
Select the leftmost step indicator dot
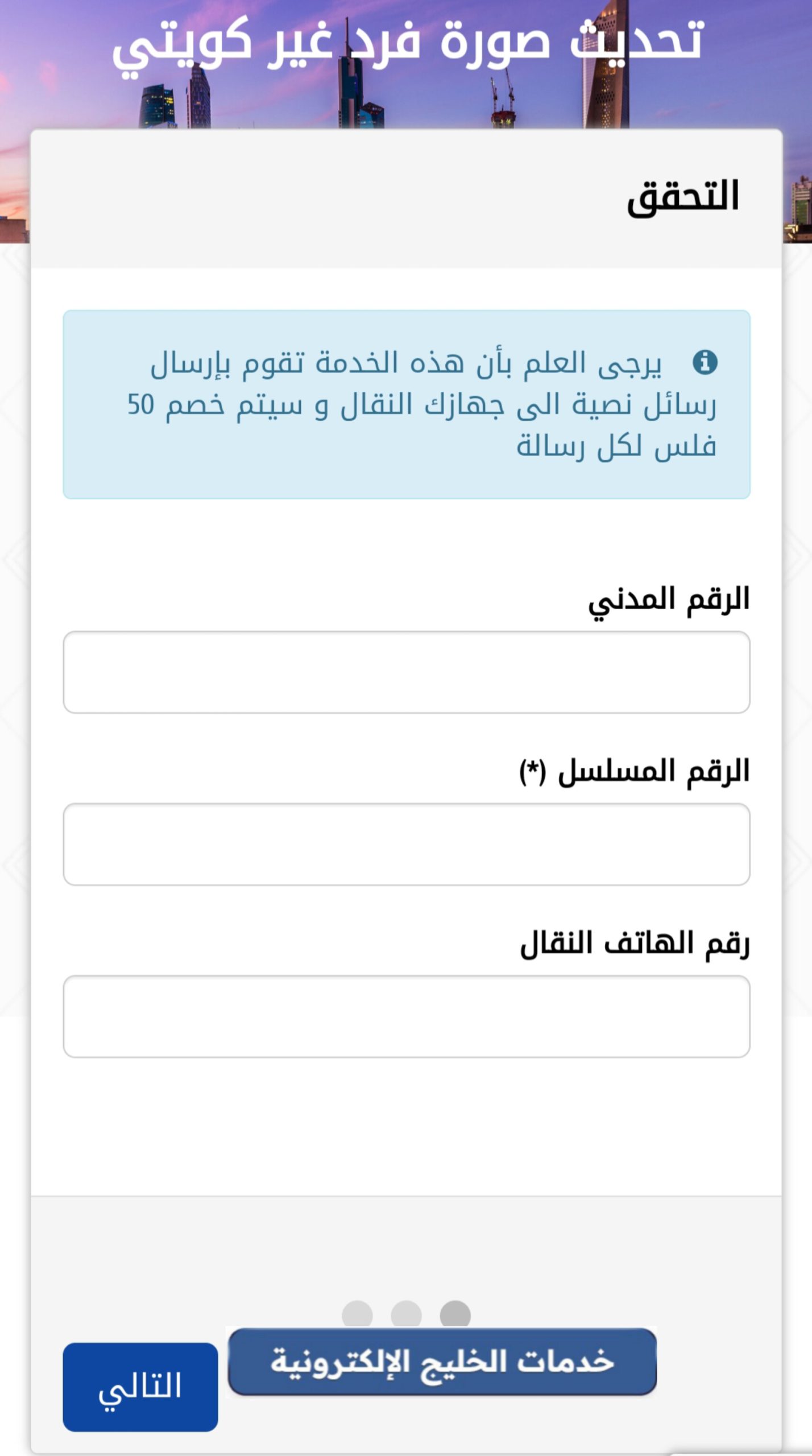coord(357,1314)
